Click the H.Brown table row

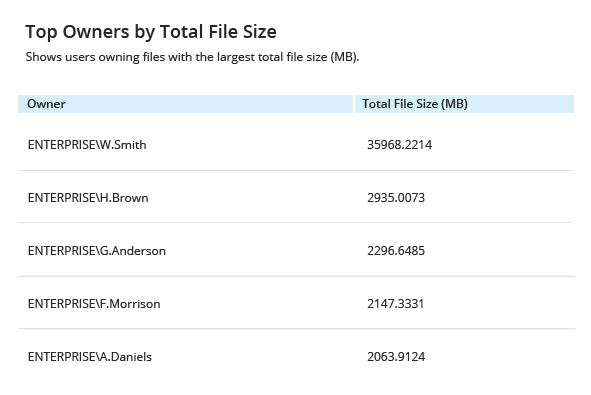click(296, 197)
